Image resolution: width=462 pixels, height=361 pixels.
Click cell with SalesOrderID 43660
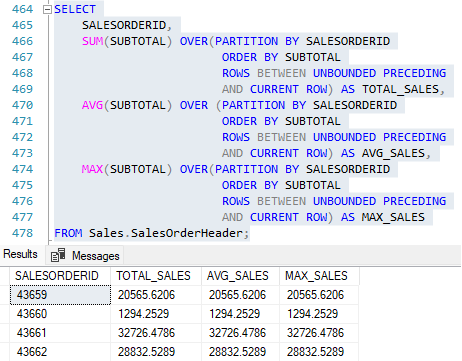pos(60,314)
